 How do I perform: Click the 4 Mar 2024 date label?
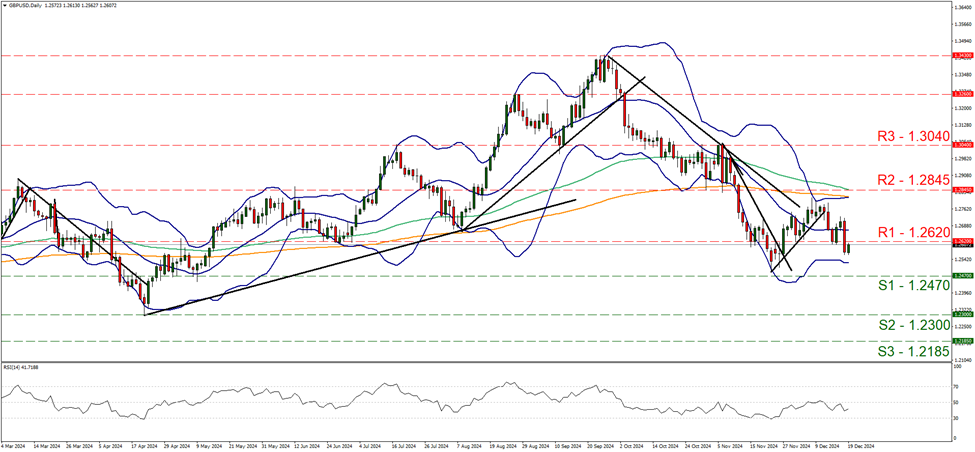coord(13,446)
